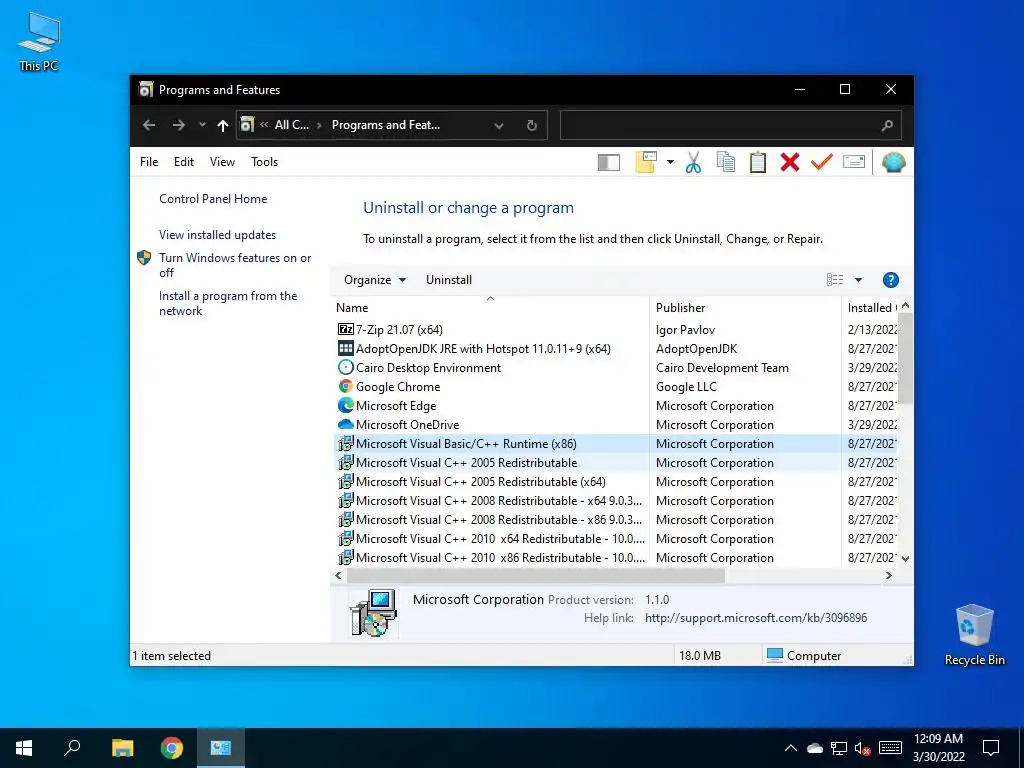The image size is (1024, 768).
Task: Open the support.microsoft.com help link
Action: click(756, 618)
